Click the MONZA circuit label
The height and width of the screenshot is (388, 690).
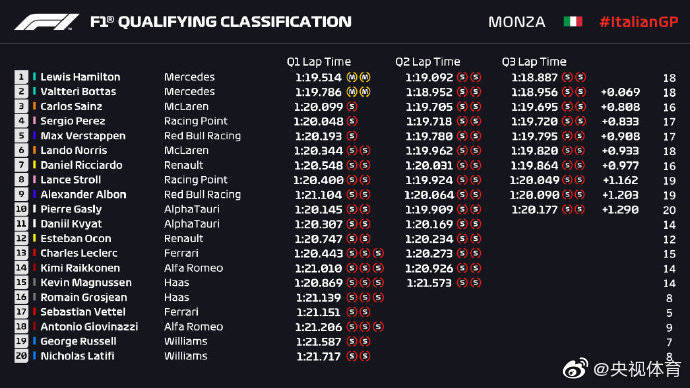tap(517, 22)
